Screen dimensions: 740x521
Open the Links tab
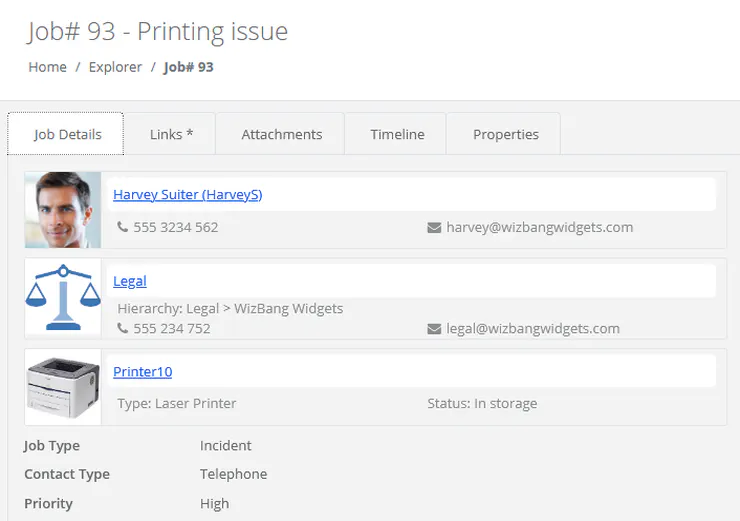pos(171,134)
